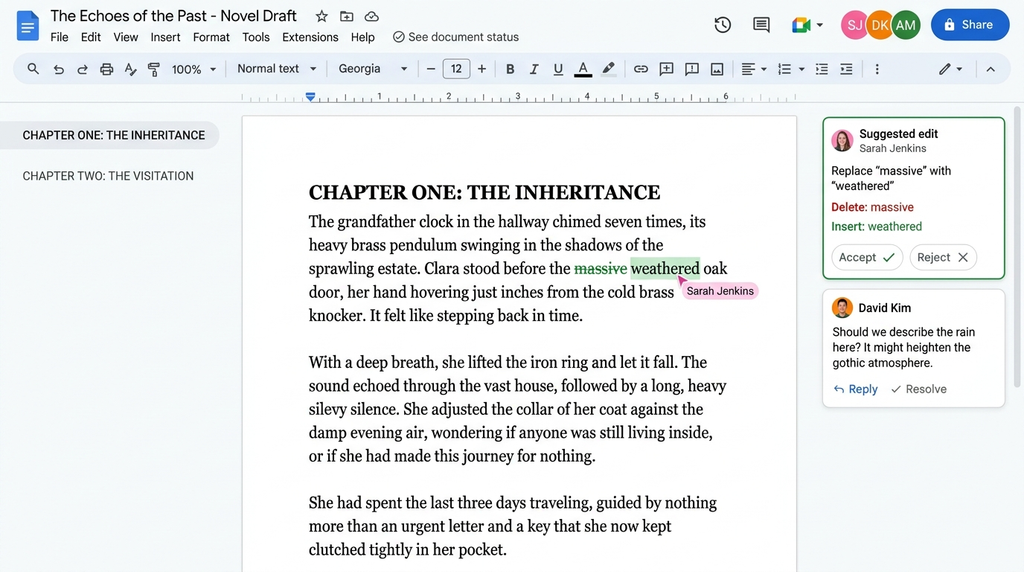Open the Tools menu
The height and width of the screenshot is (572, 1024).
[x=256, y=37]
